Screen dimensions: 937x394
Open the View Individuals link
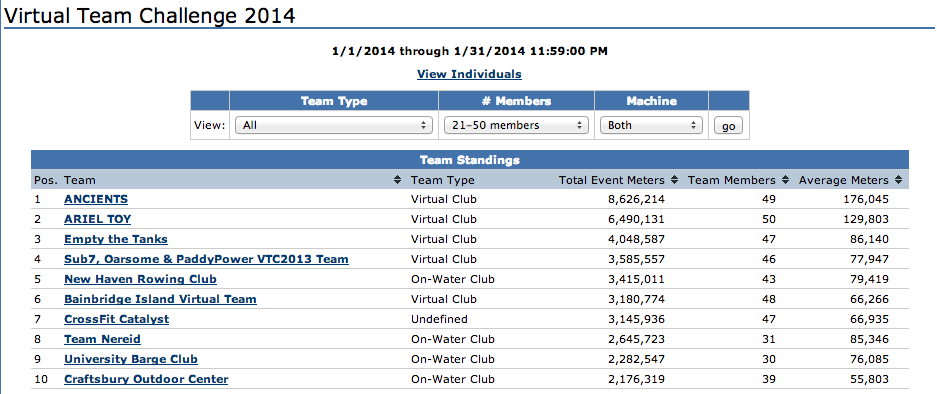469,74
